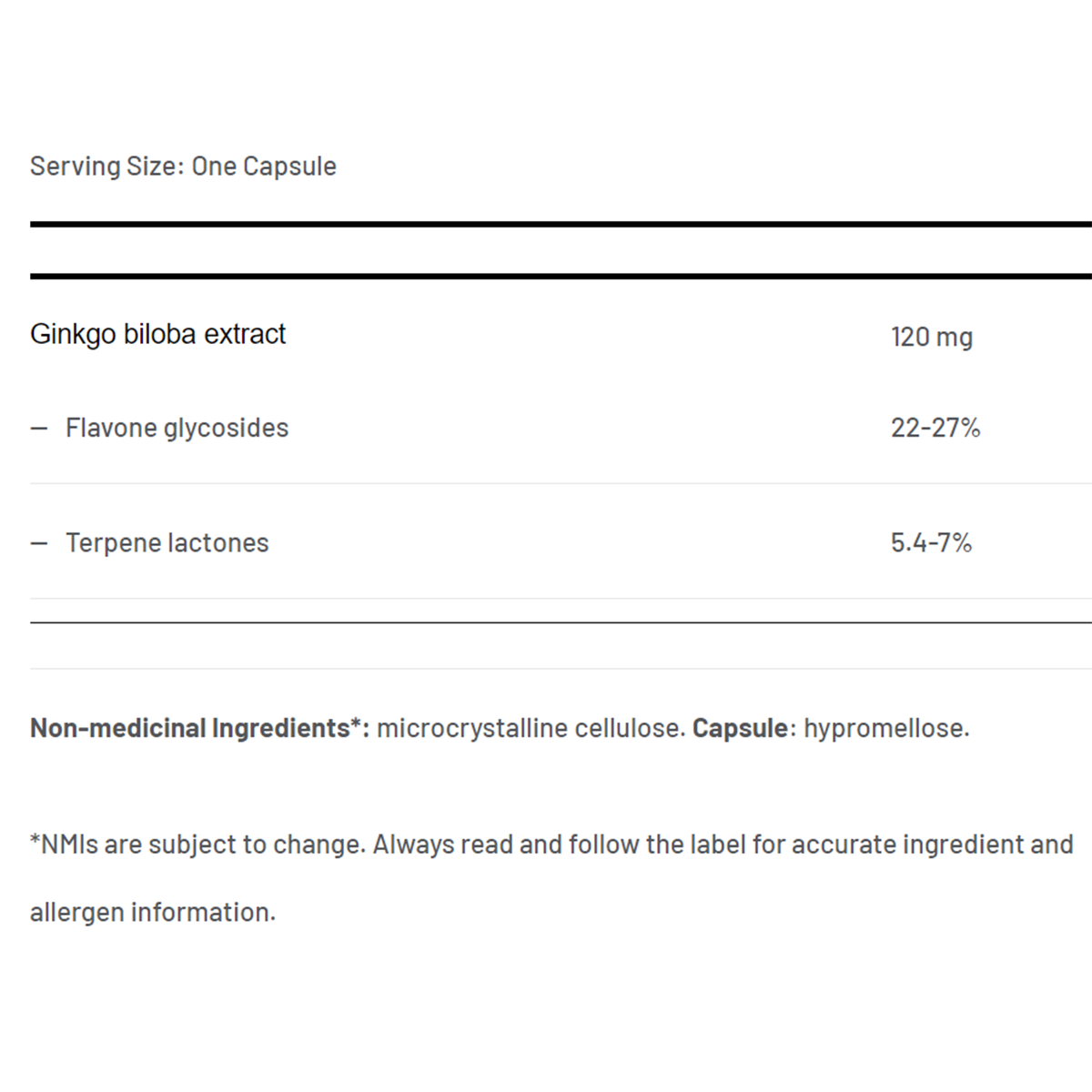1092x1092 pixels.
Task: Select the word "hypromellose"
Action: (885, 728)
